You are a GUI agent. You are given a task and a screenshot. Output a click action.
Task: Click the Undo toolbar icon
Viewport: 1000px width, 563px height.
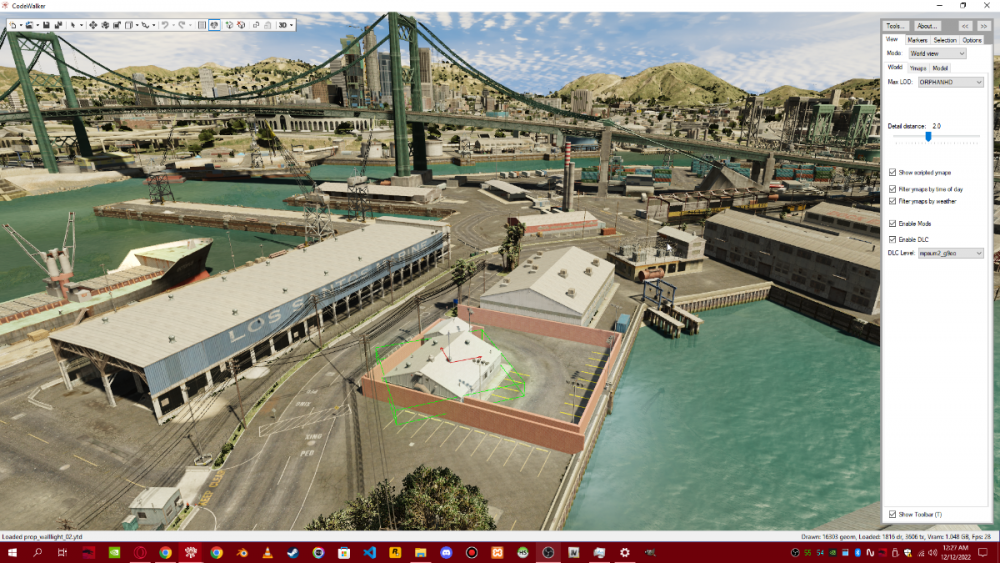pos(165,25)
